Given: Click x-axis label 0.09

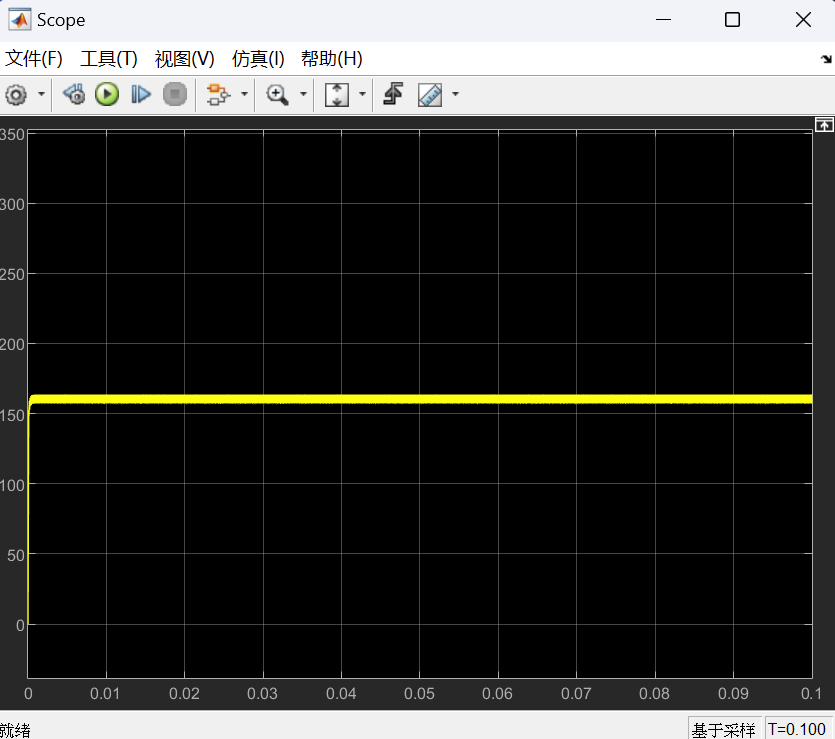Looking at the screenshot, I should tap(733, 694).
